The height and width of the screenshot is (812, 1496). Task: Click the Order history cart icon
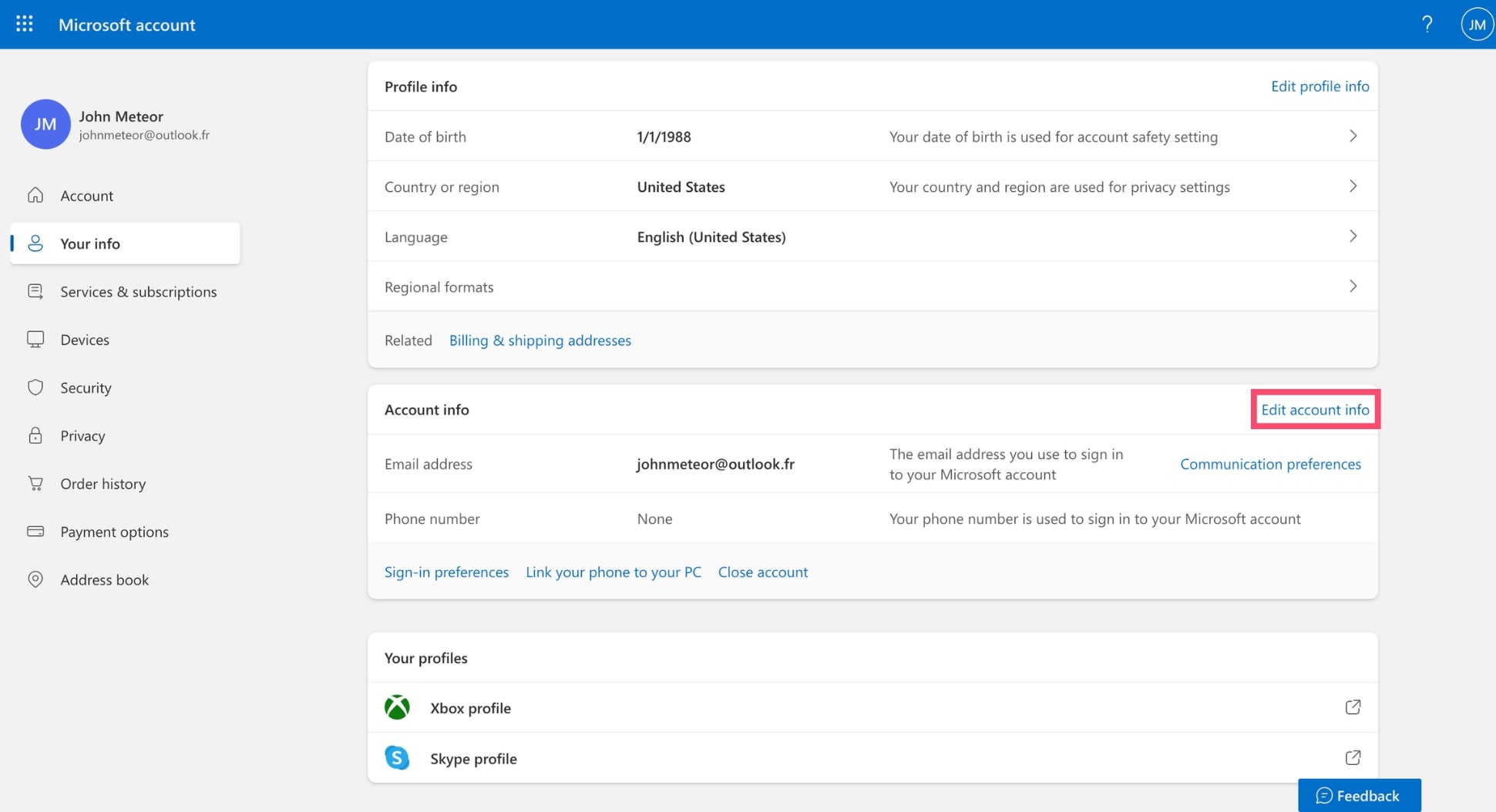(x=35, y=484)
